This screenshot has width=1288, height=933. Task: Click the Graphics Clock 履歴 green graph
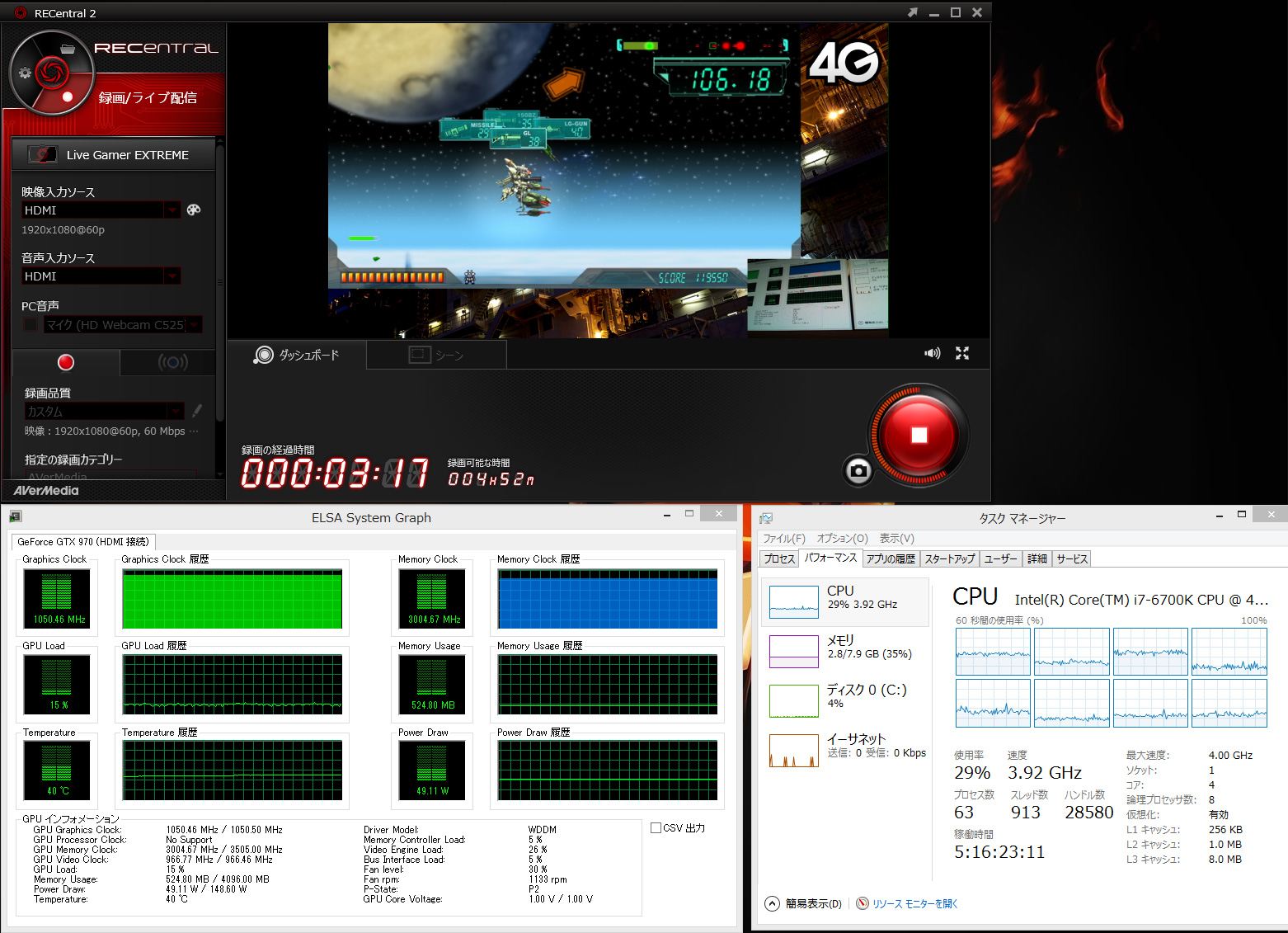(232, 599)
